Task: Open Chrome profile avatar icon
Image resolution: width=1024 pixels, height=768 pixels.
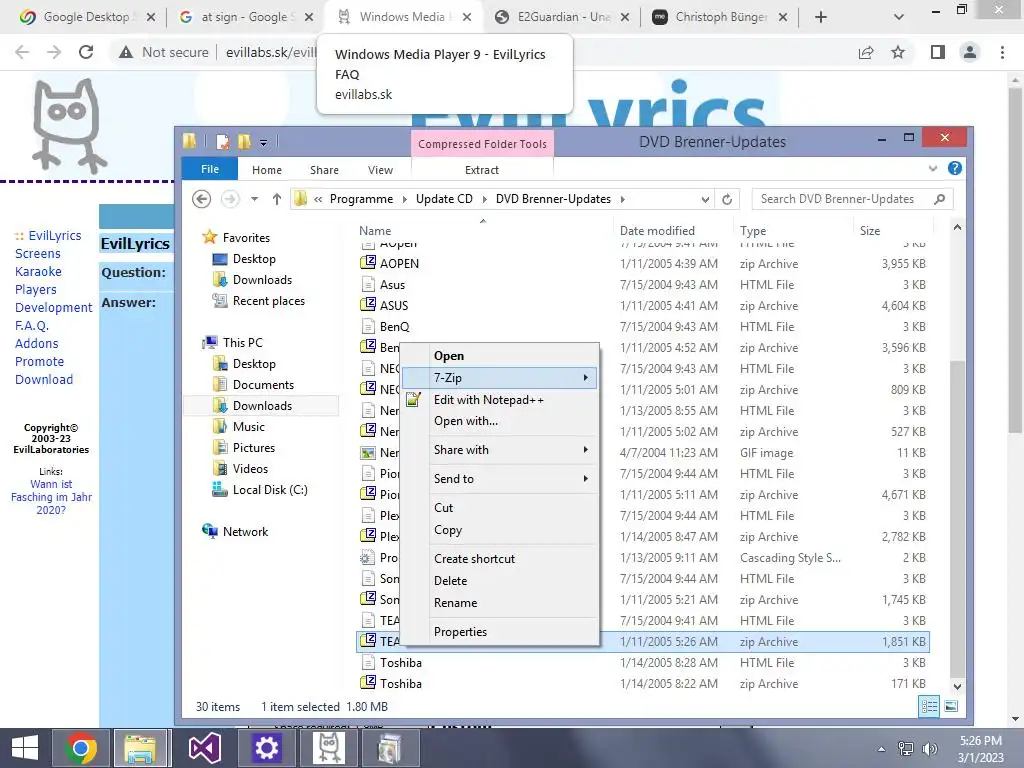Action: (970, 52)
